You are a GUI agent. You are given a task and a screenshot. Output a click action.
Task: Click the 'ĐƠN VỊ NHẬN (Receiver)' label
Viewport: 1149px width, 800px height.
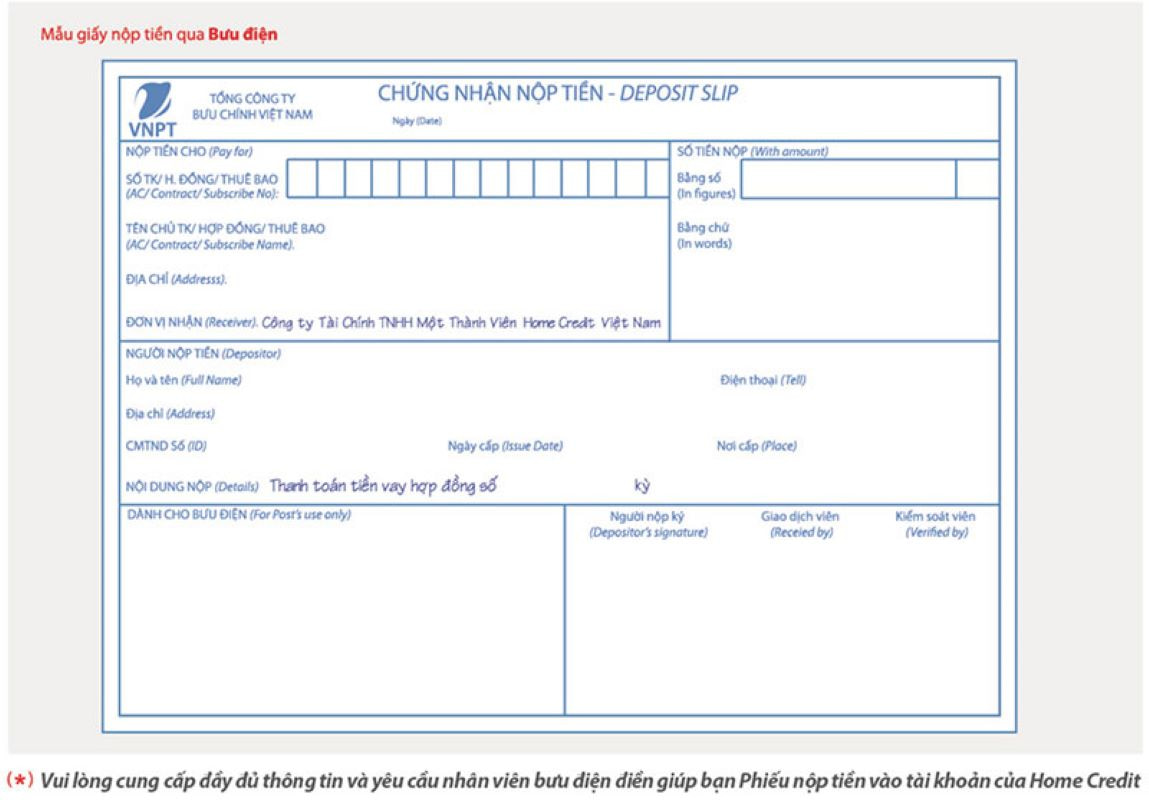pyautogui.click(x=191, y=322)
